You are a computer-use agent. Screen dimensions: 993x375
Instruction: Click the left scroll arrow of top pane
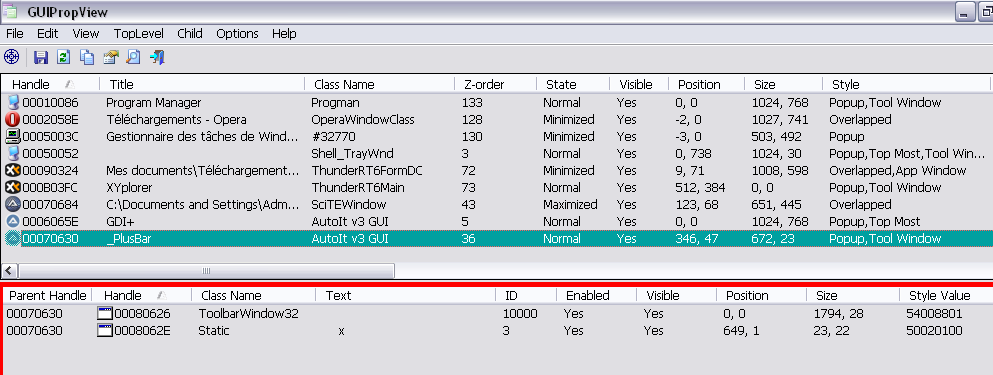tap(9, 271)
